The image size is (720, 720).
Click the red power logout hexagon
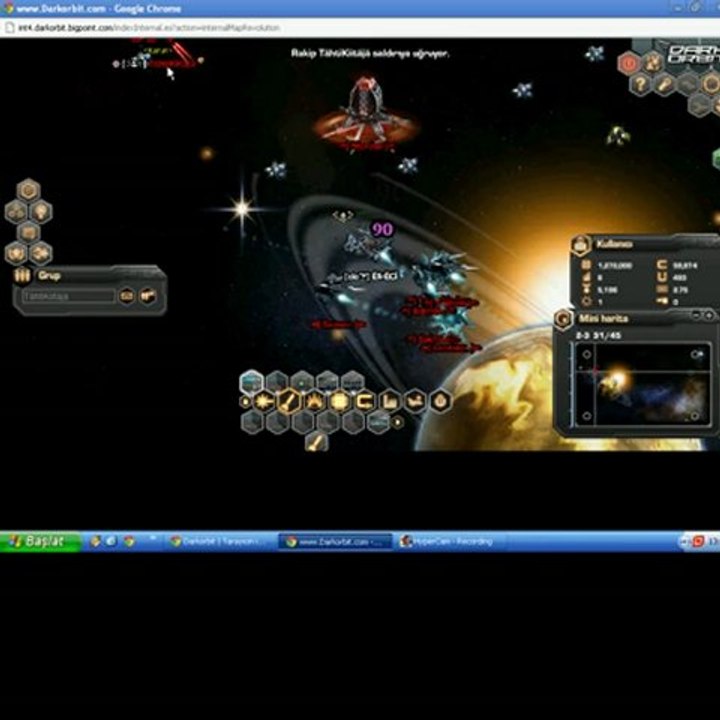pos(629,63)
